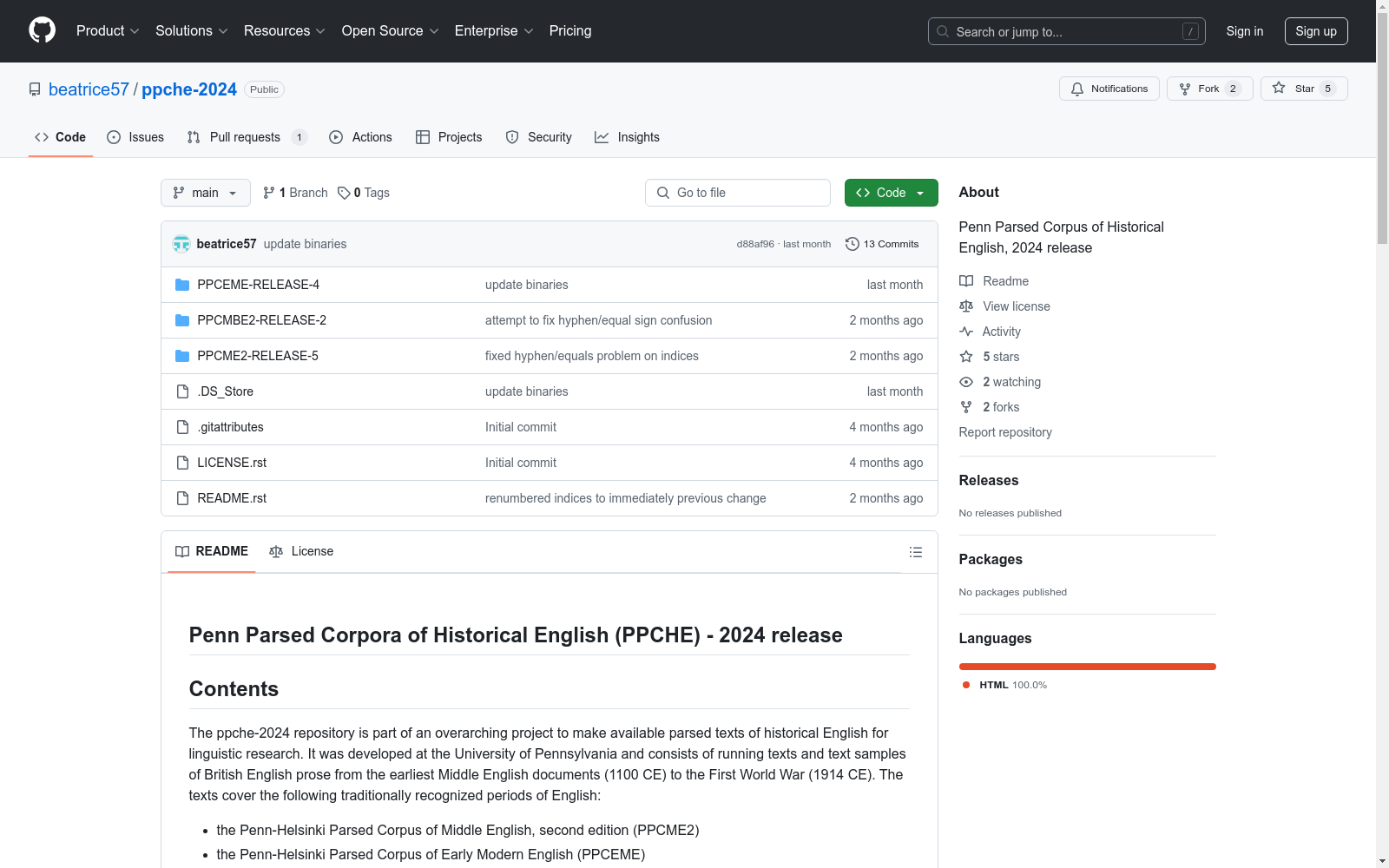1389x868 pixels.
Task: Open 'attempt to fix hyphen/equal sign confusion' commit
Action: 599,320
